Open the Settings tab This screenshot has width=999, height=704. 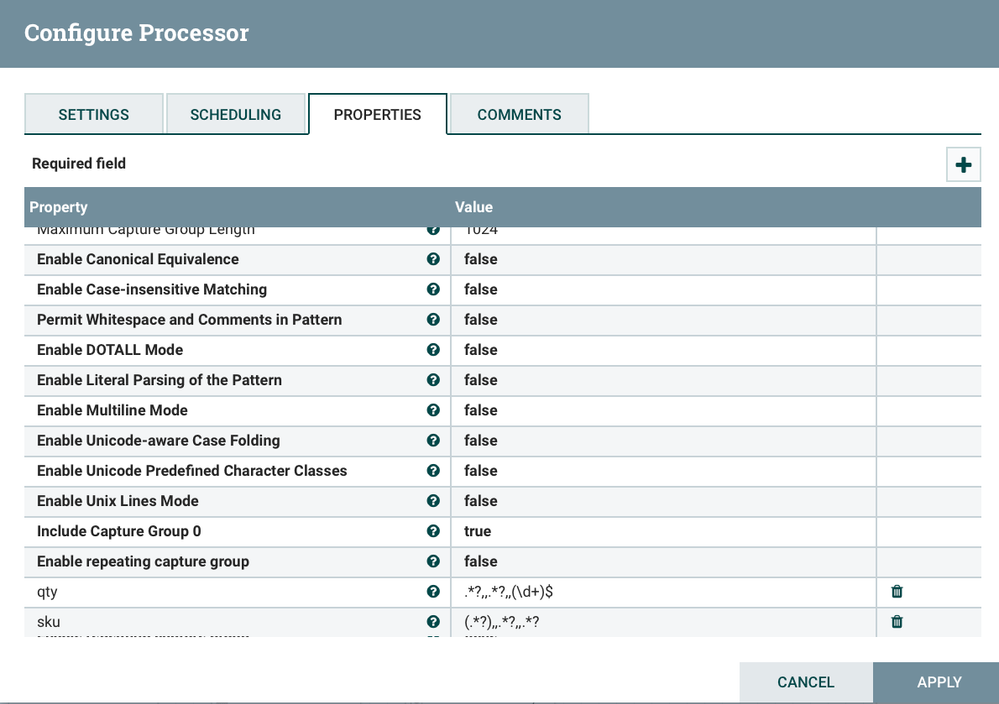pos(94,114)
